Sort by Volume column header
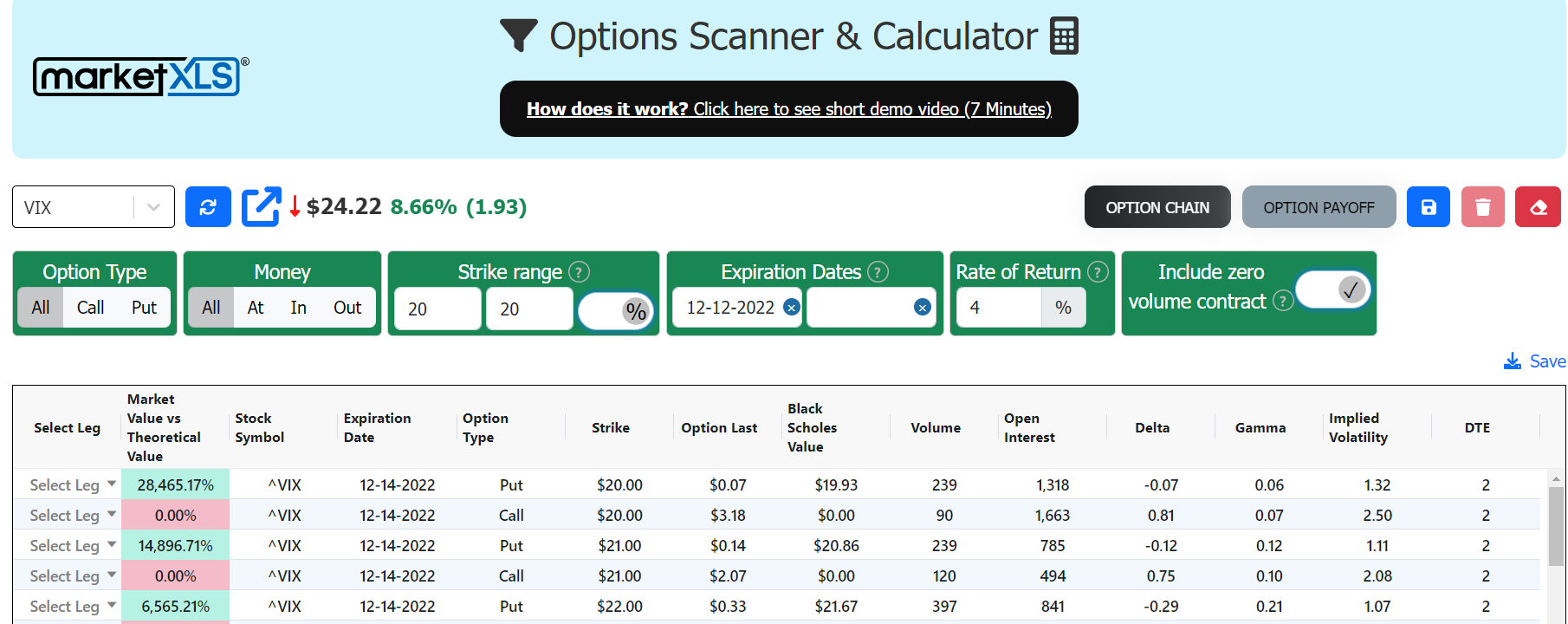 pyautogui.click(x=936, y=427)
